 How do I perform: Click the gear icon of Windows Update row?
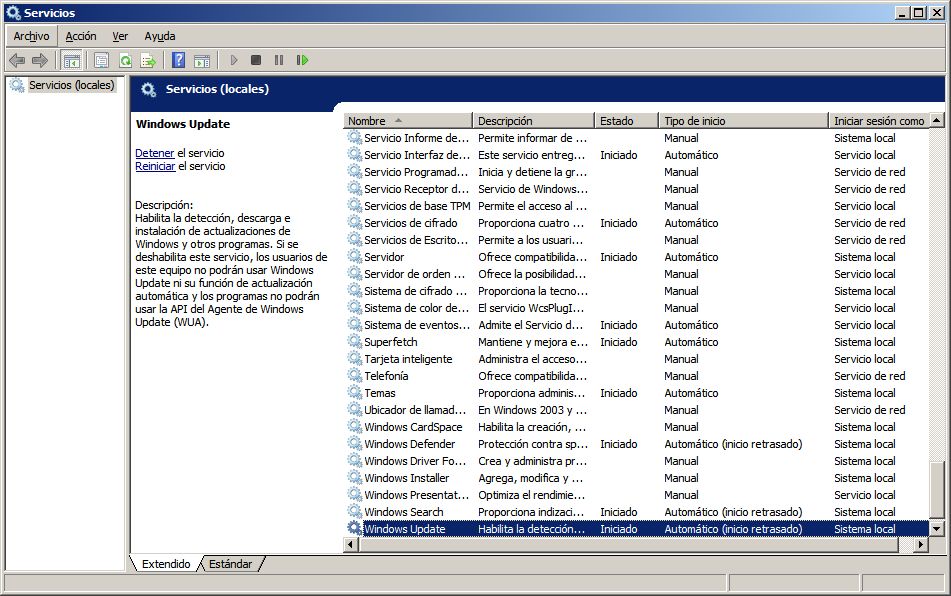(x=354, y=528)
